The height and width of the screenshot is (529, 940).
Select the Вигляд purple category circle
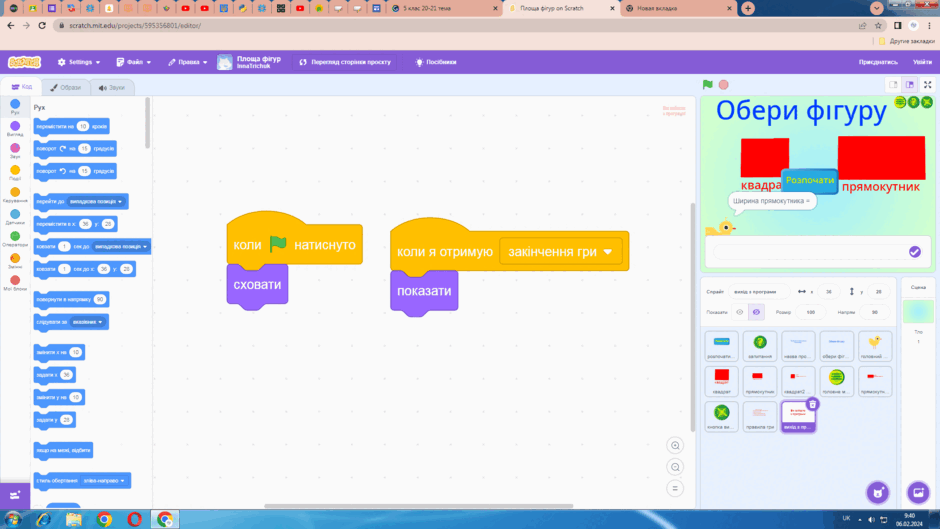click(15, 126)
